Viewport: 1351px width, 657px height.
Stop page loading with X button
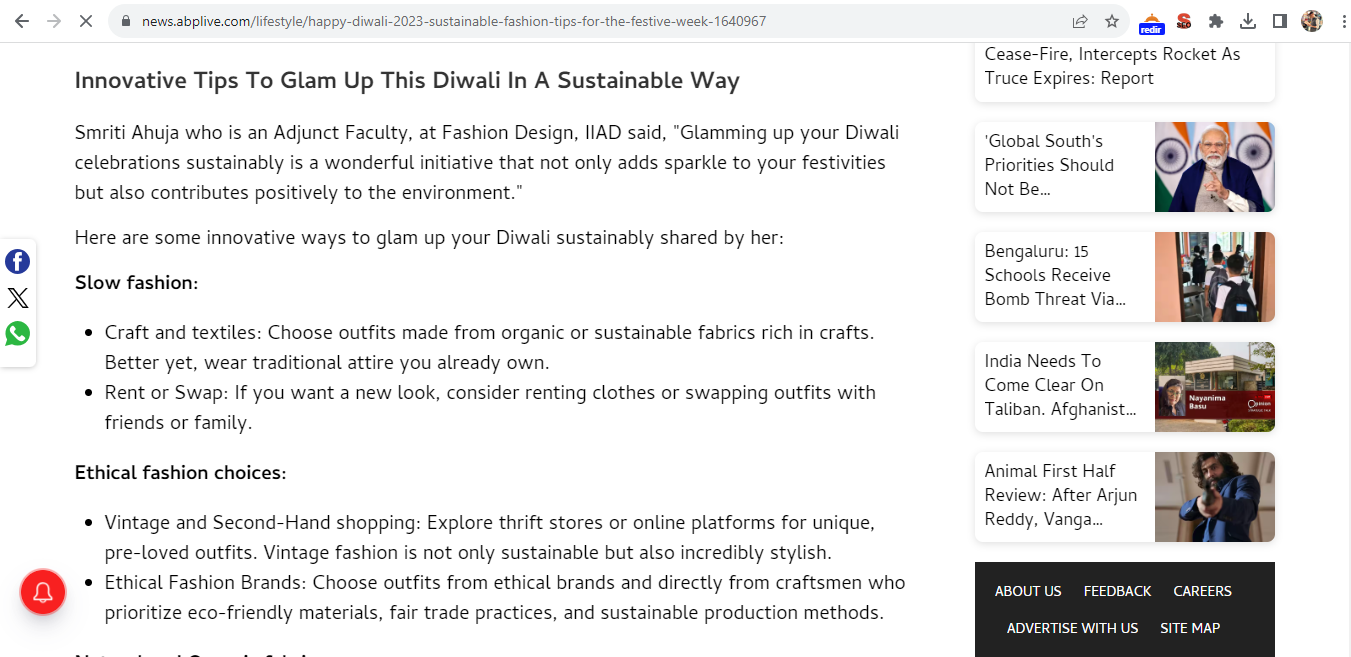86,21
